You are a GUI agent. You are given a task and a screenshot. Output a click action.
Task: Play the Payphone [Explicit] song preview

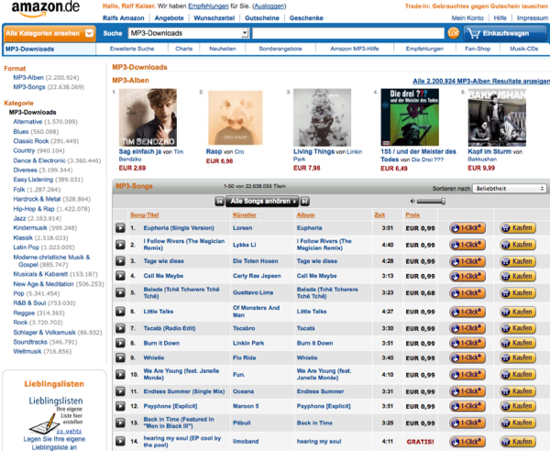click(x=120, y=406)
